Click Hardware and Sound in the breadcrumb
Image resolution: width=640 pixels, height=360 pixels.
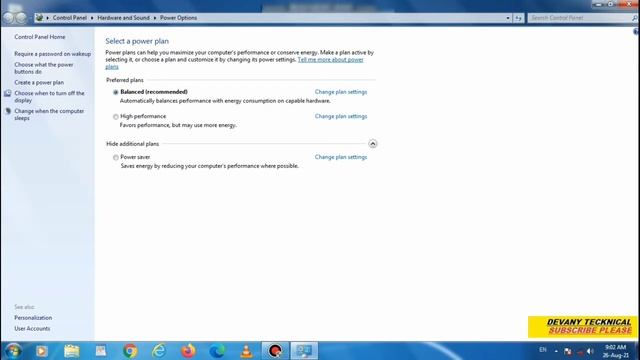[123, 18]
